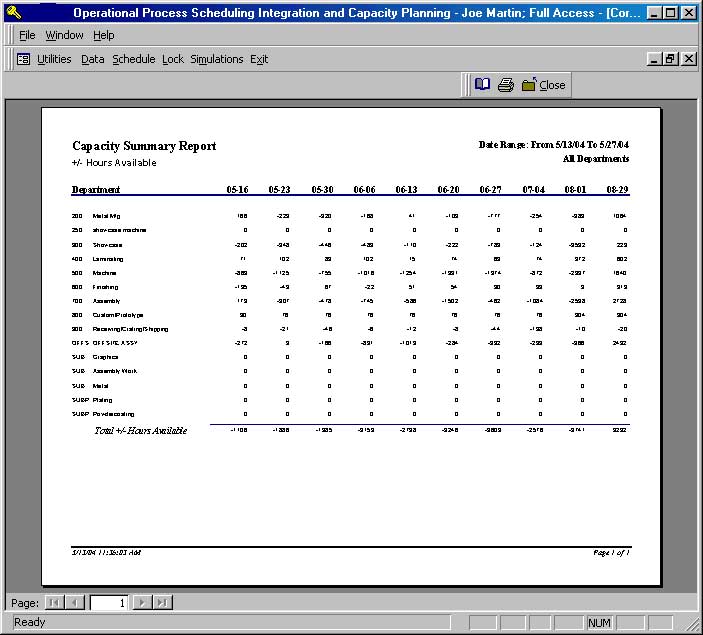Click the 05-23 column header

tap(279, 189)
